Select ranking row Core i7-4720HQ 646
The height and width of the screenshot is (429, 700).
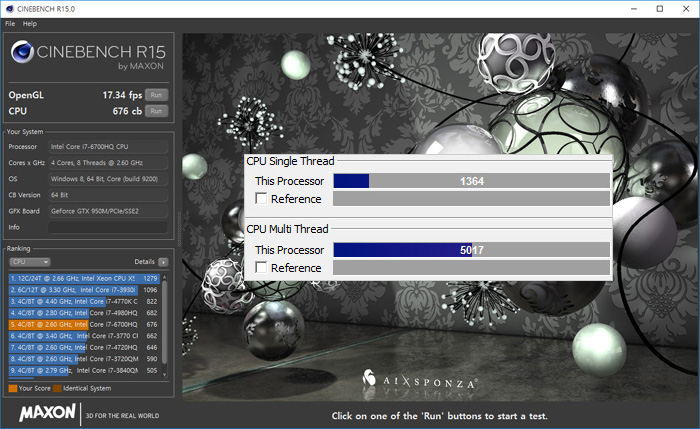(84, 347)
